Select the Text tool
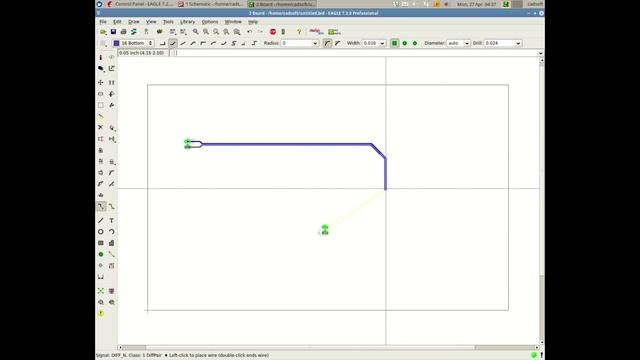 click(x=111, y=220)
